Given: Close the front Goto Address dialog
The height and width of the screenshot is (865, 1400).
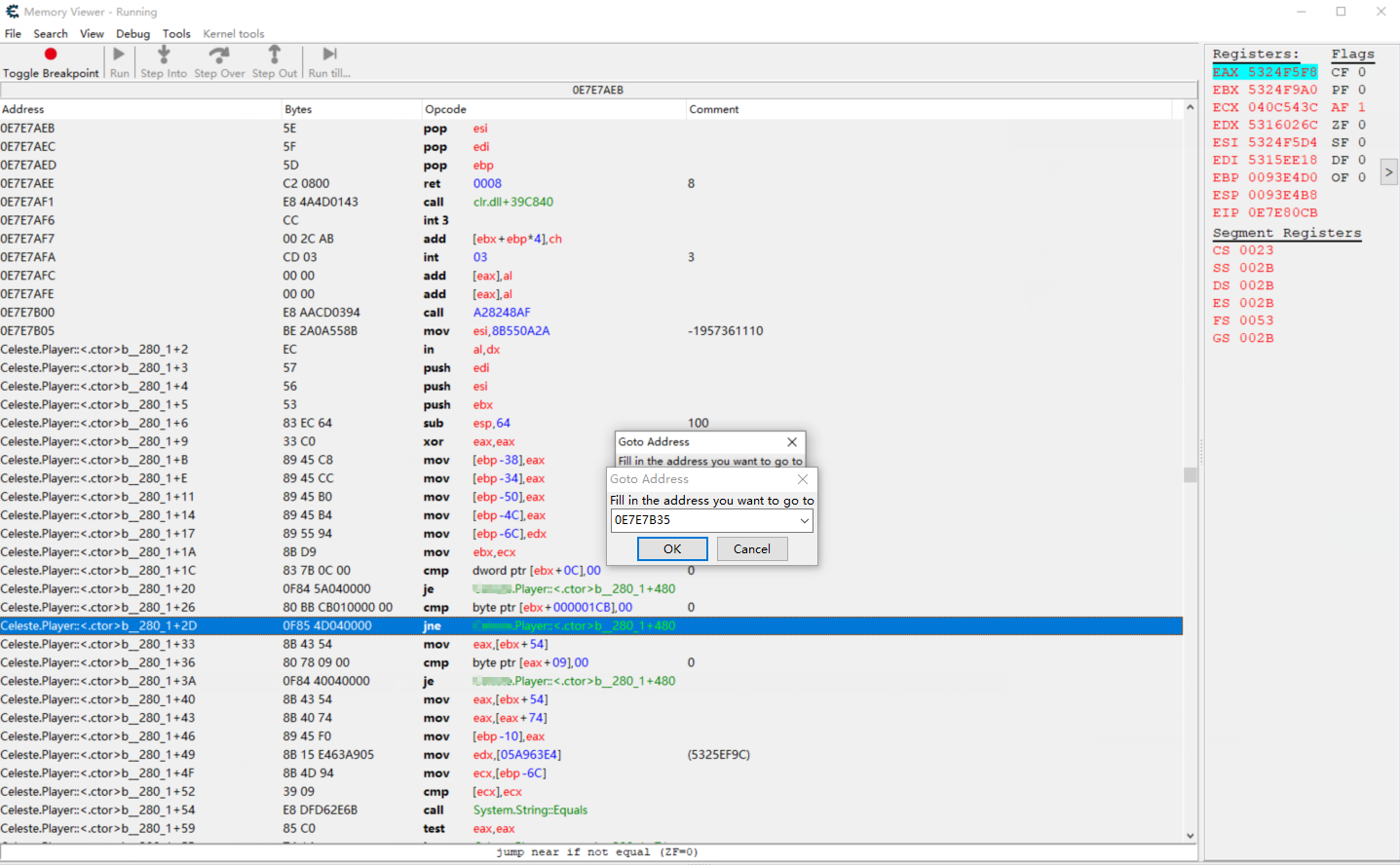Looking at the screenshot, I should (x=803, y=479).
